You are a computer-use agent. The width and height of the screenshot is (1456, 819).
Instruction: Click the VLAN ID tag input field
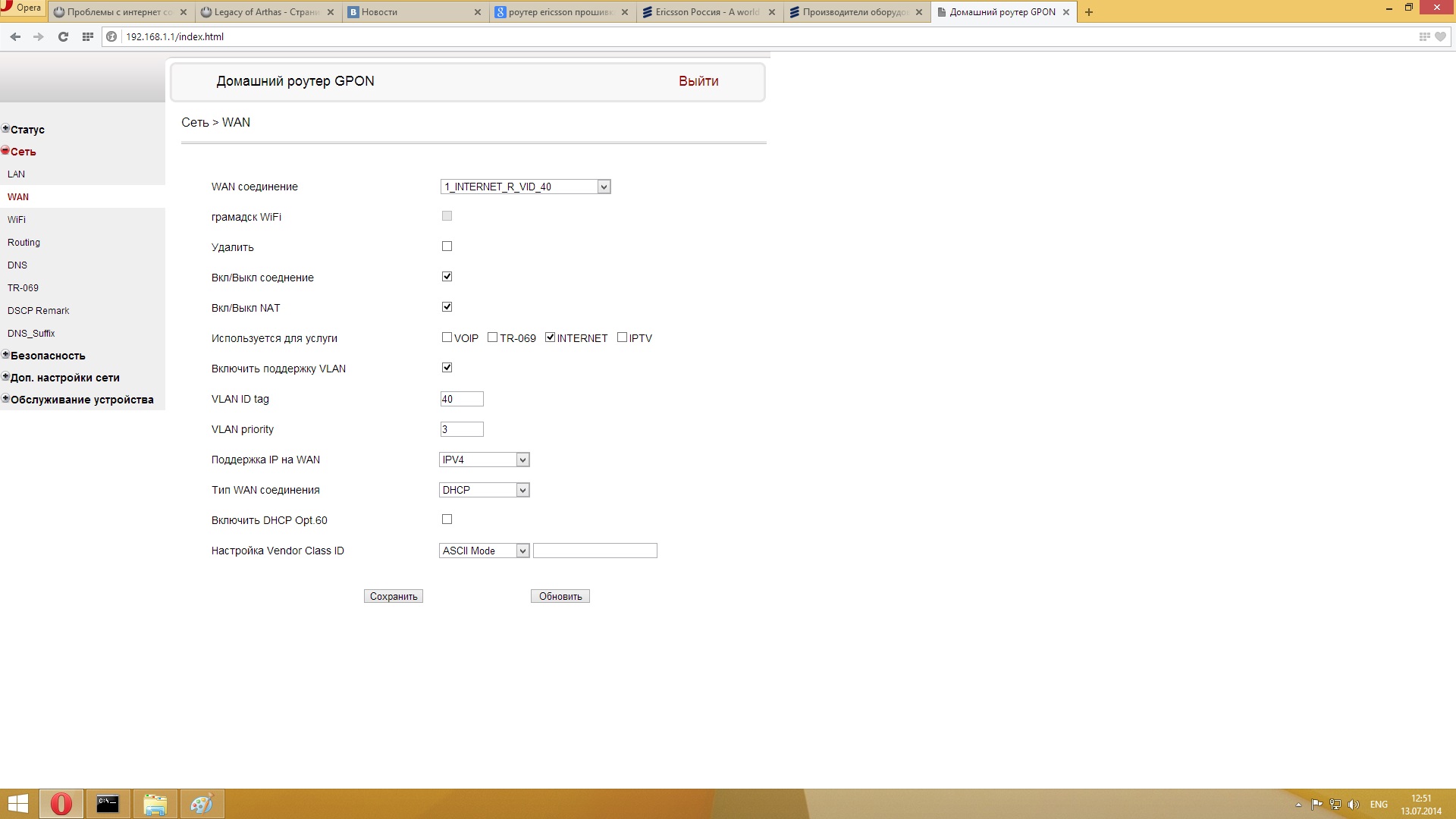462,399
